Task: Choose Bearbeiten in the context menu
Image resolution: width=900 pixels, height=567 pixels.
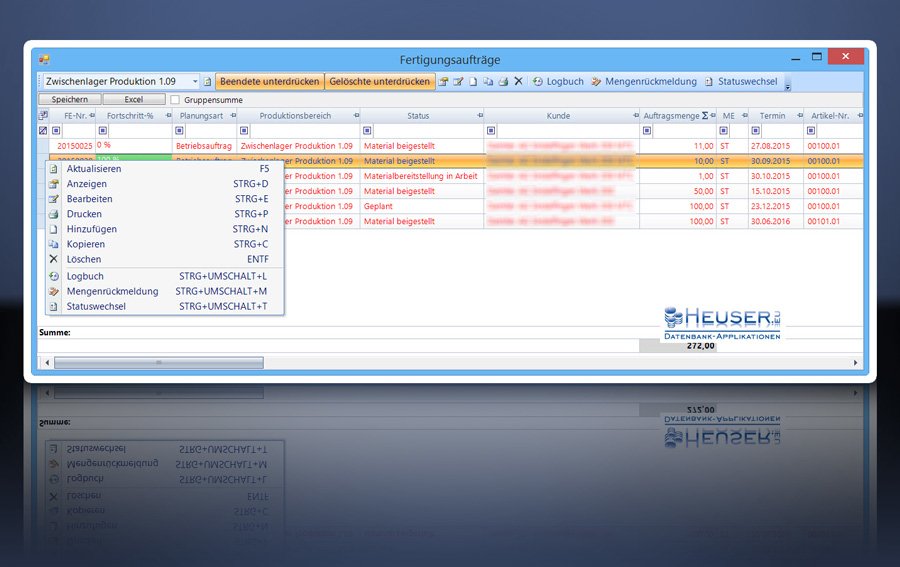Action: pos(165,199)
